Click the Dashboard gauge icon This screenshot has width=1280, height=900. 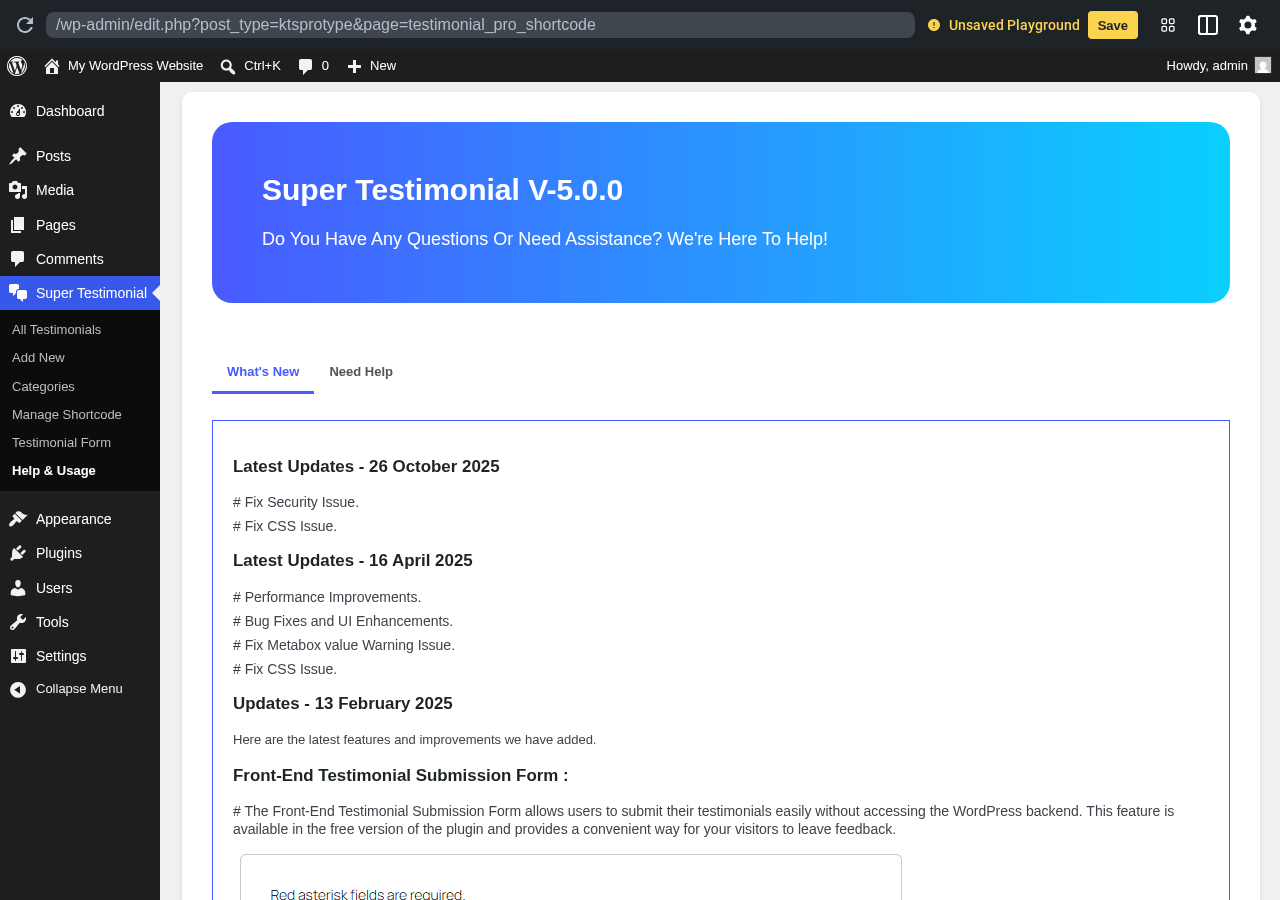(18, 111)
